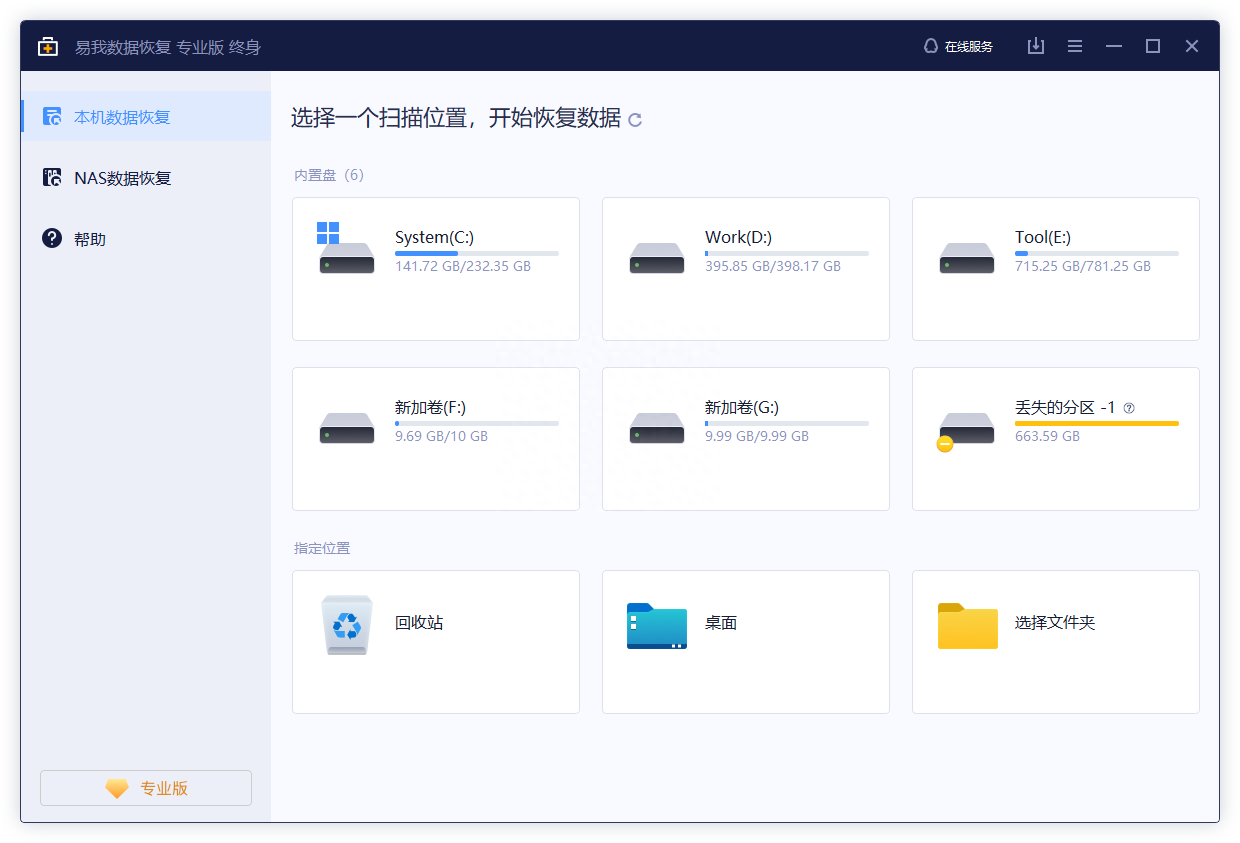Click the question mark beside 丢失的分区
This screenshot has width=1240, height=843.
[1129, 407]
